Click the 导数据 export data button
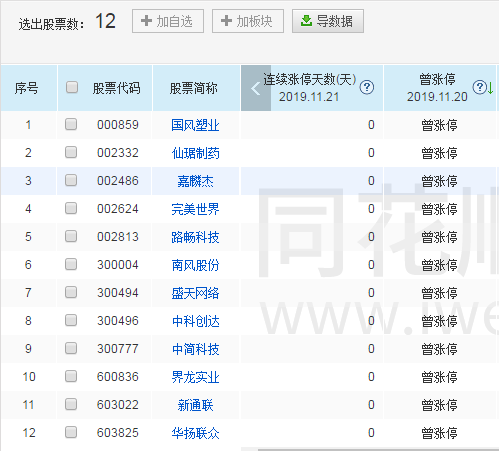Viewport: 499px width, 451px height. tap(328, 21)
